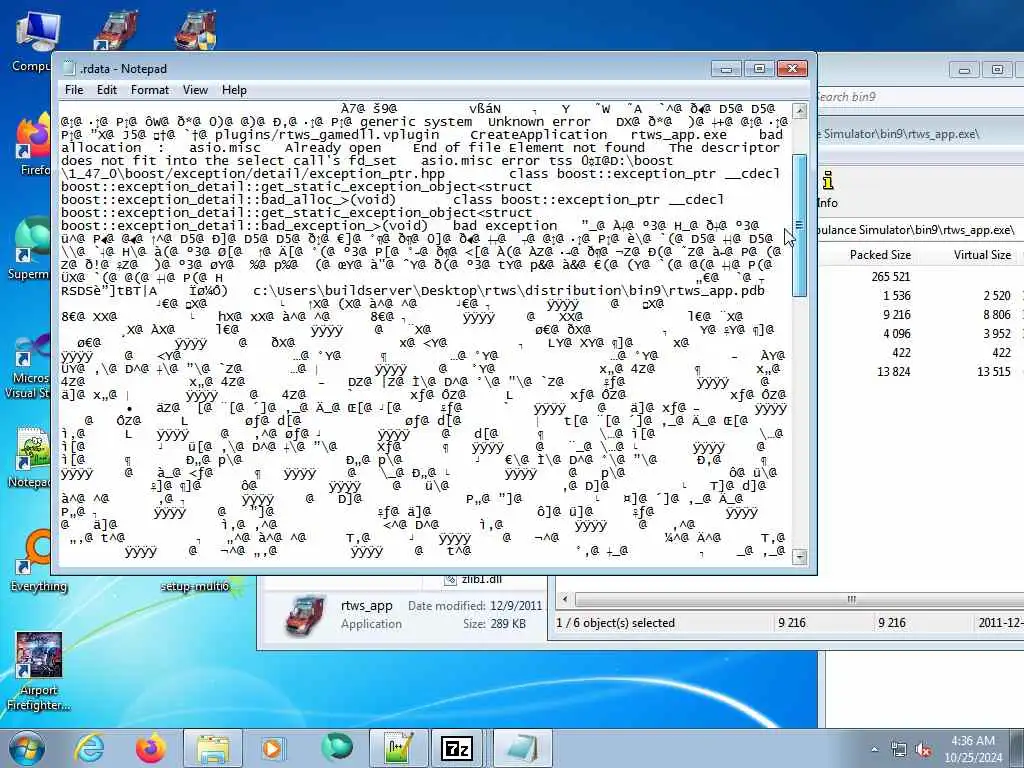Click the Info button in 7-Zip toolbar
Viewport: 1024px width, 768px height.
coord(827,189)
